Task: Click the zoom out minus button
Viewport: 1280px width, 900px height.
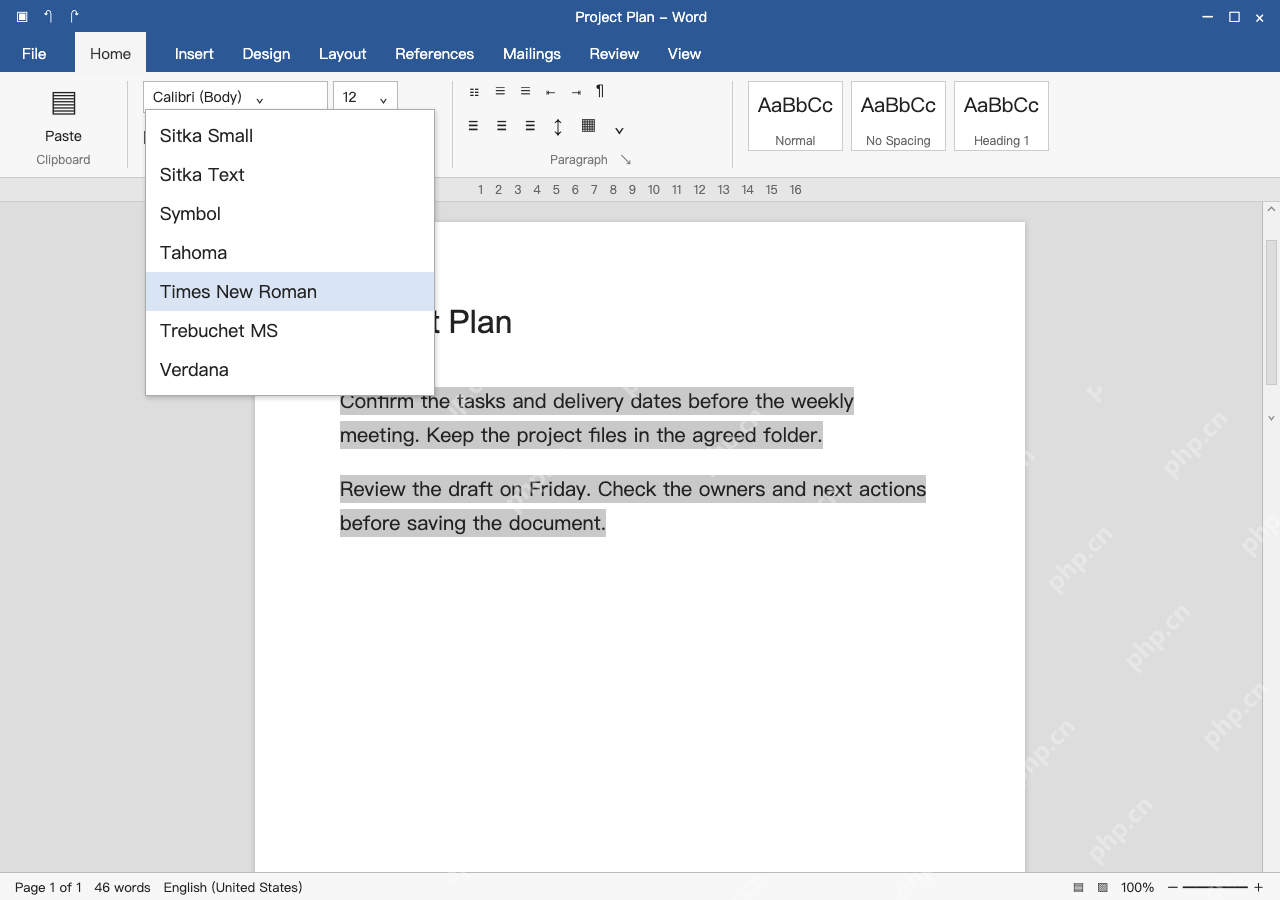Action: point(1173,888)
